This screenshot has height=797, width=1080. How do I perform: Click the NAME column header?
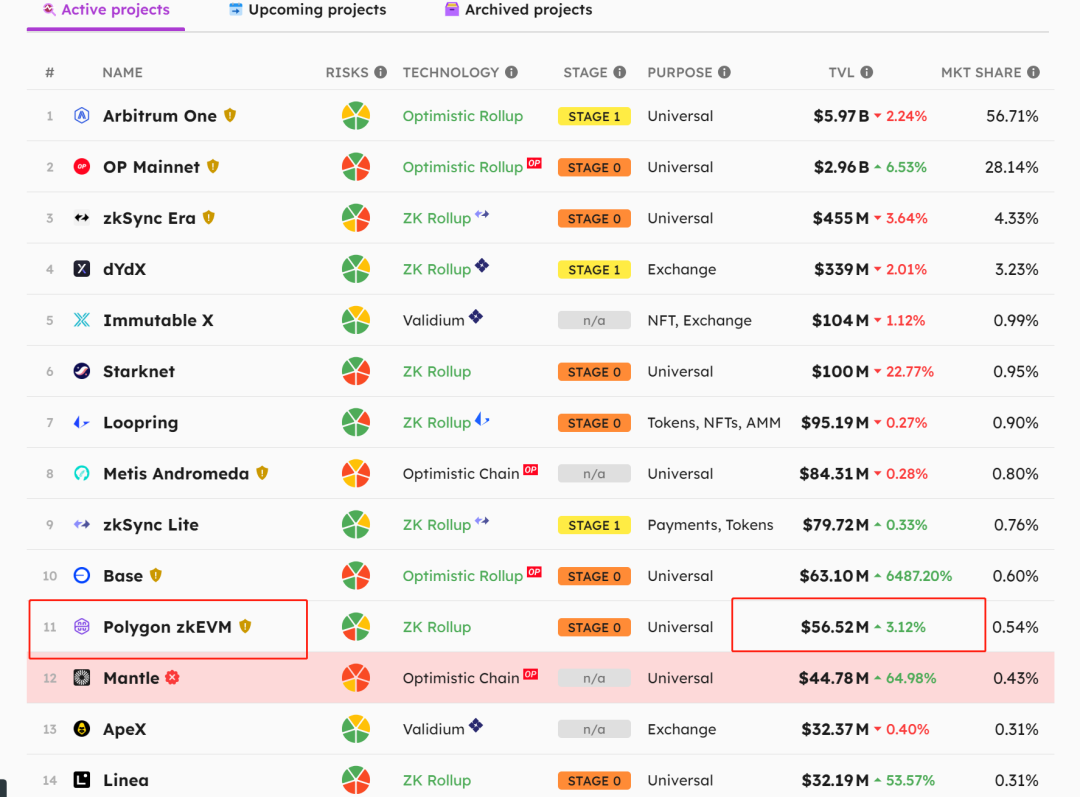point(122,72)
